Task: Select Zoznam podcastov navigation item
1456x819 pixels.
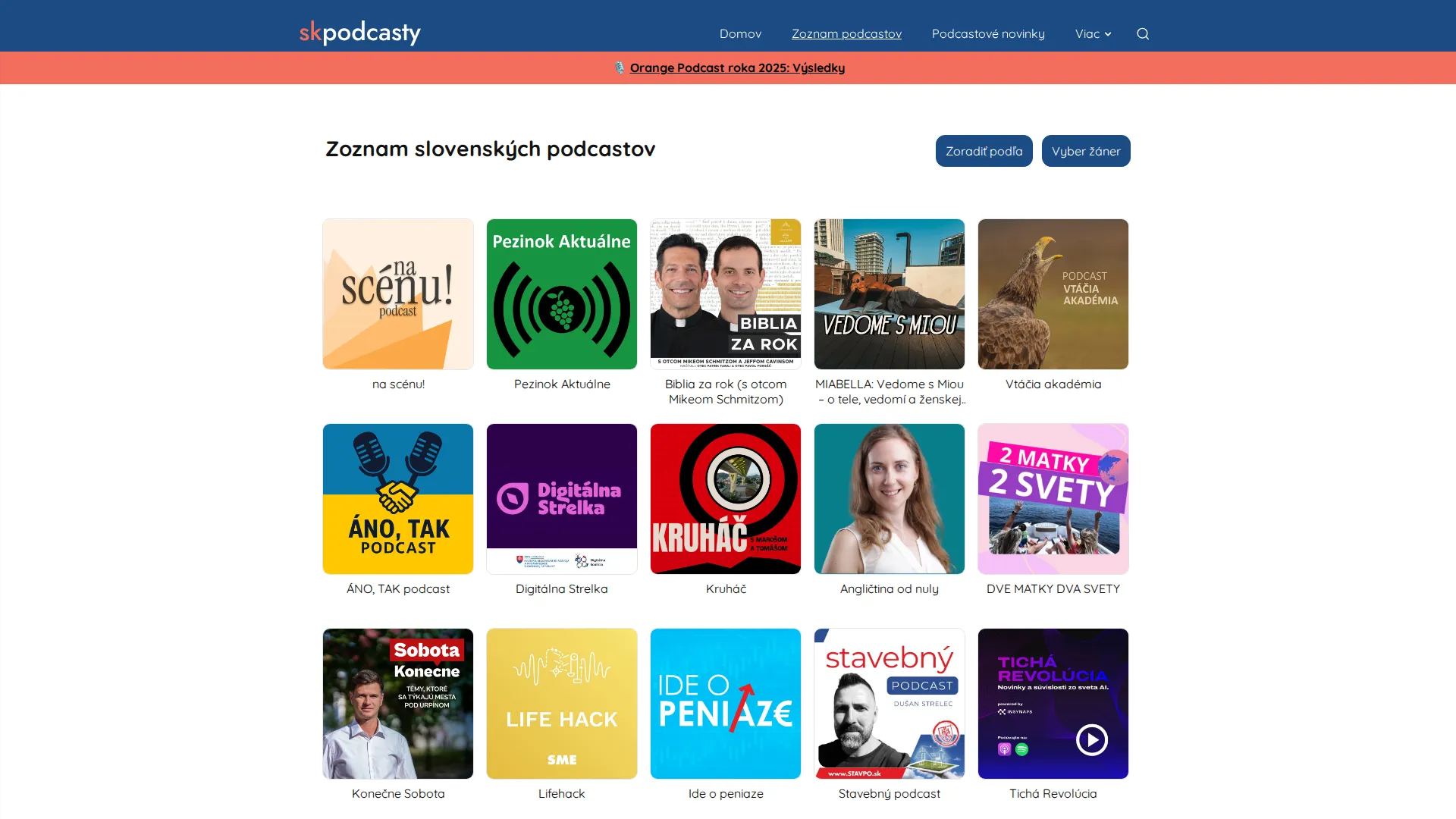Action: 846,33
